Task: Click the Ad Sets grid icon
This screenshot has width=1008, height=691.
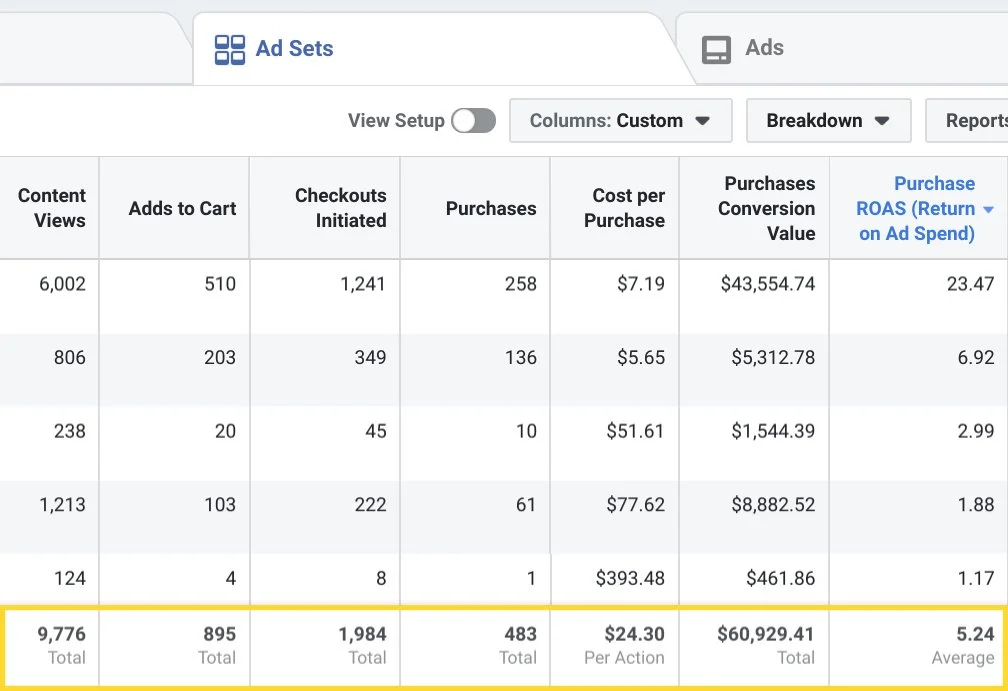Action: pyautogui.click(x=230, y=49)
